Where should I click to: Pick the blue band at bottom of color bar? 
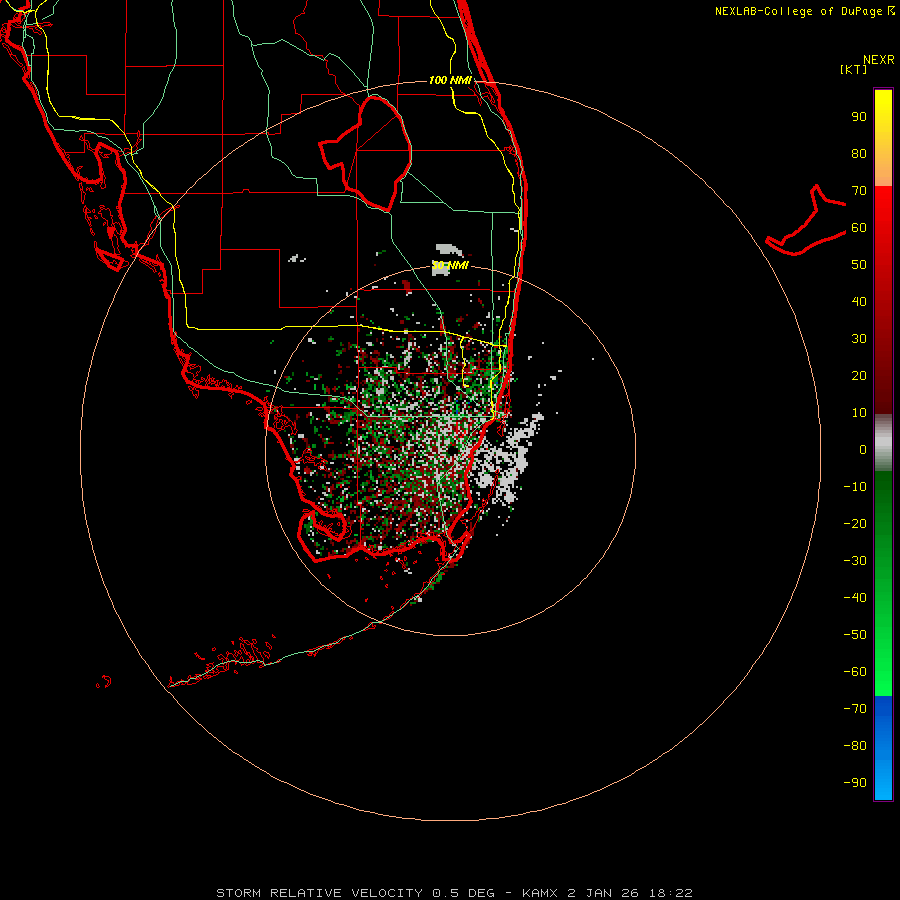point(883,748)
